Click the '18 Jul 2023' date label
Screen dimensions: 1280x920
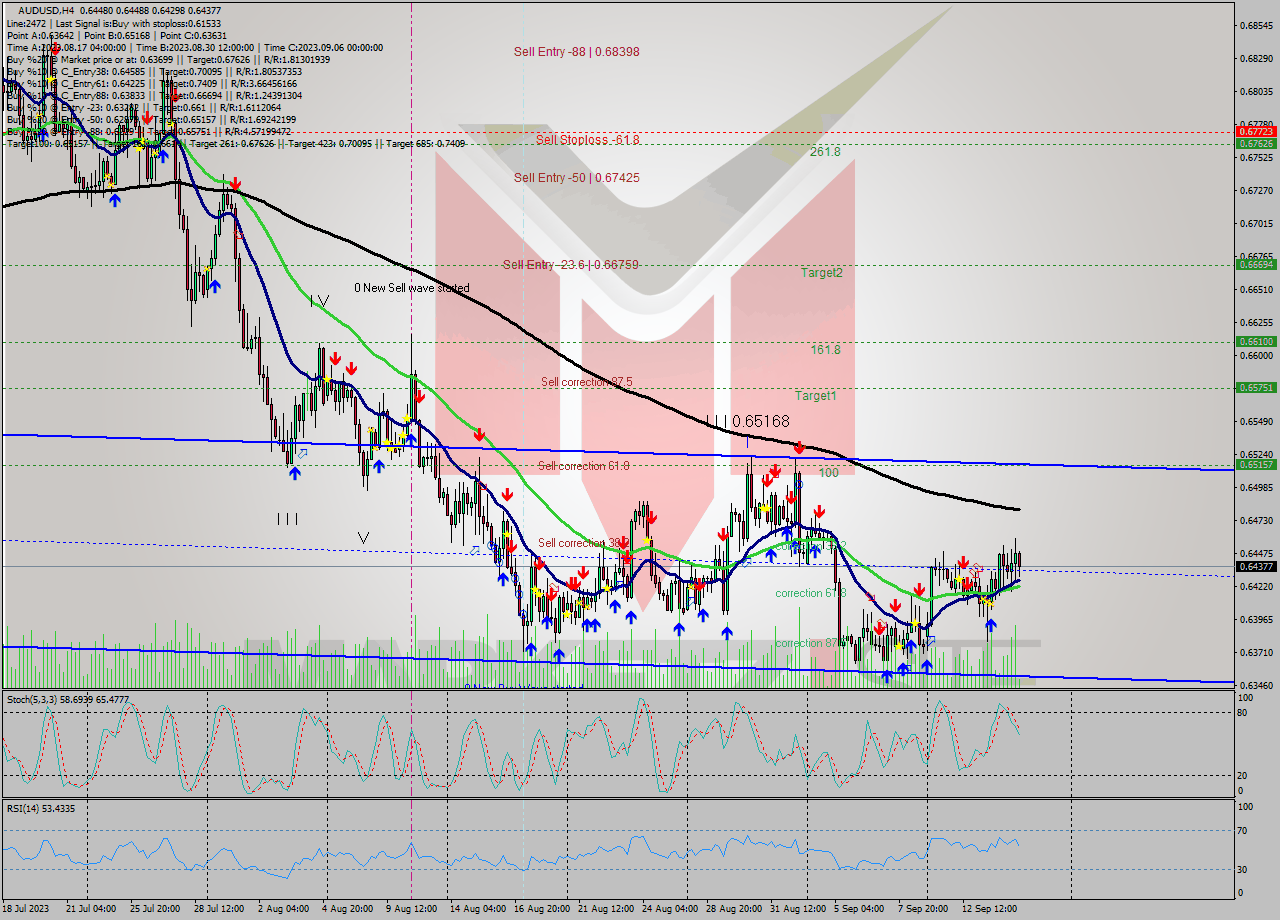coord(27,909)
